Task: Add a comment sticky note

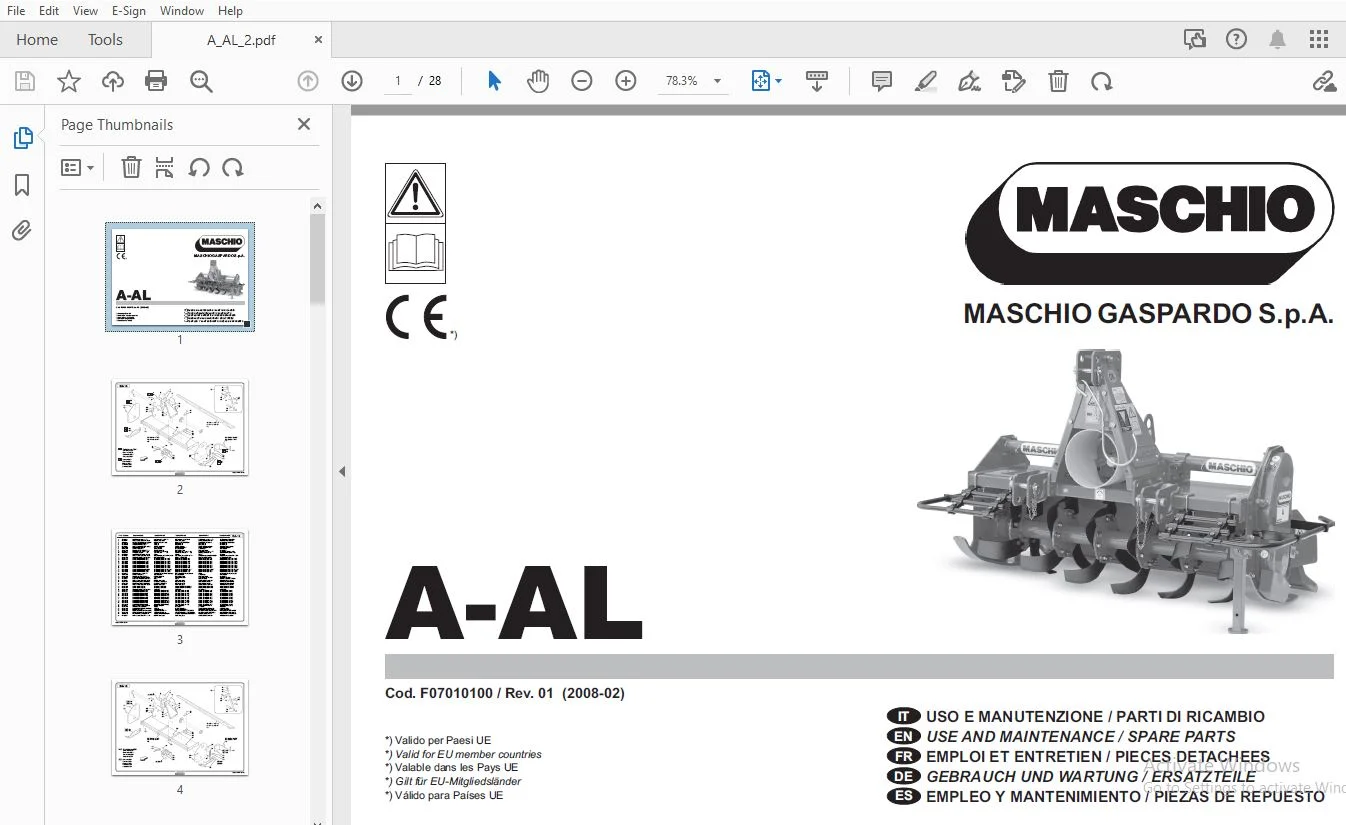Action: tap(882, 81)
